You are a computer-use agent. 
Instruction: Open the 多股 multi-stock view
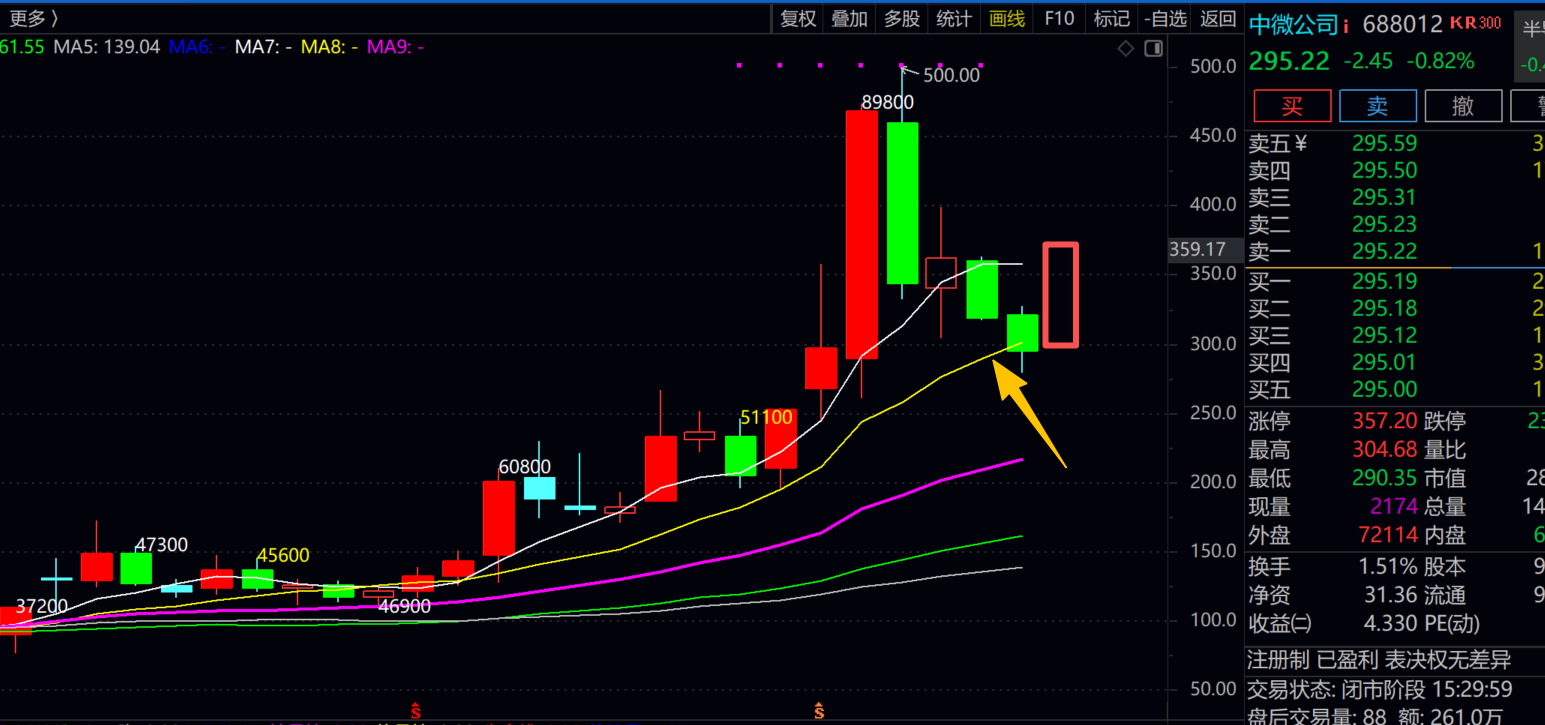coord(902,18)
